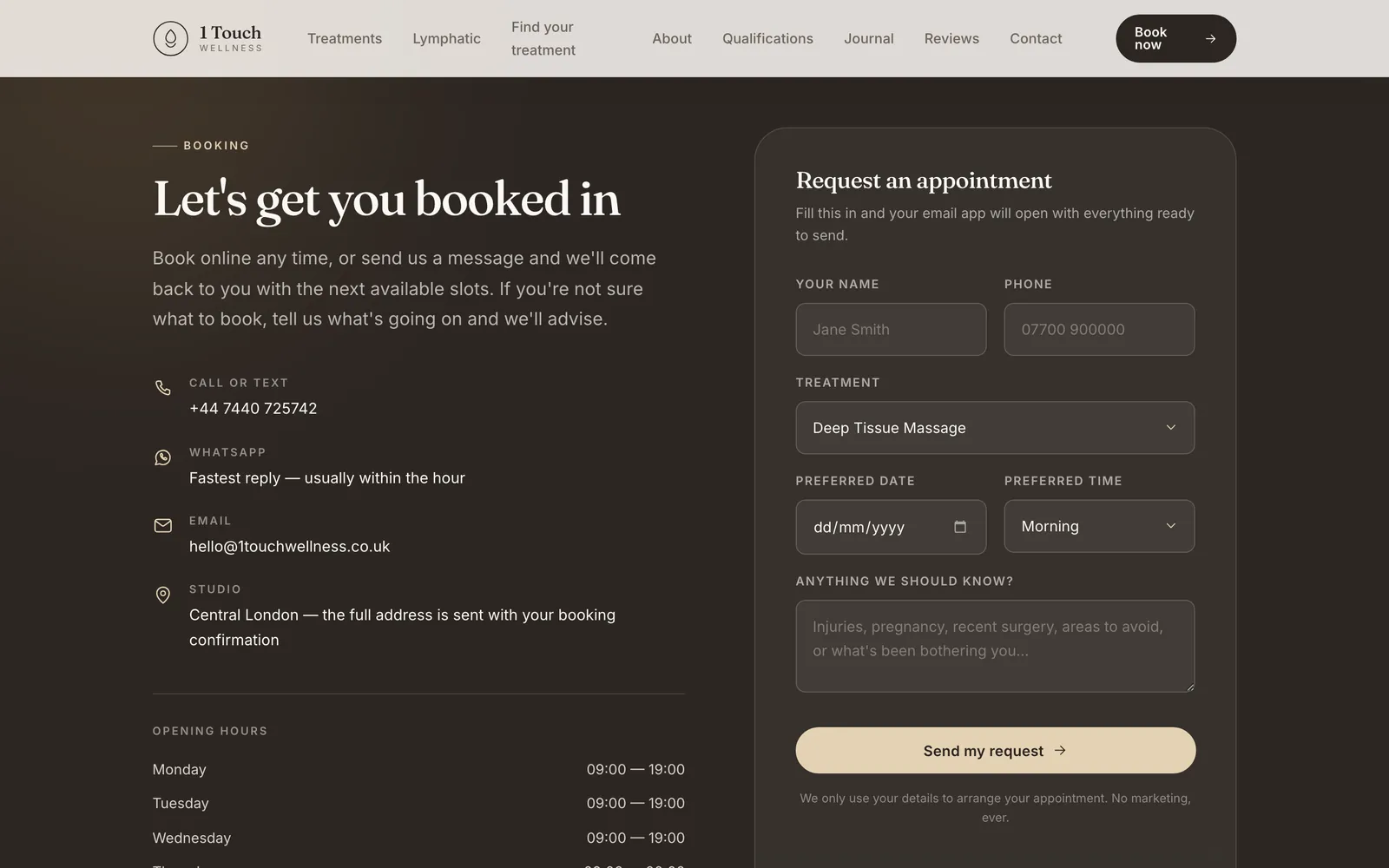This screenshot has height=868, width=1389.
Task: Click the map pin icon beside Studio
Action: (x=162, y=595)
